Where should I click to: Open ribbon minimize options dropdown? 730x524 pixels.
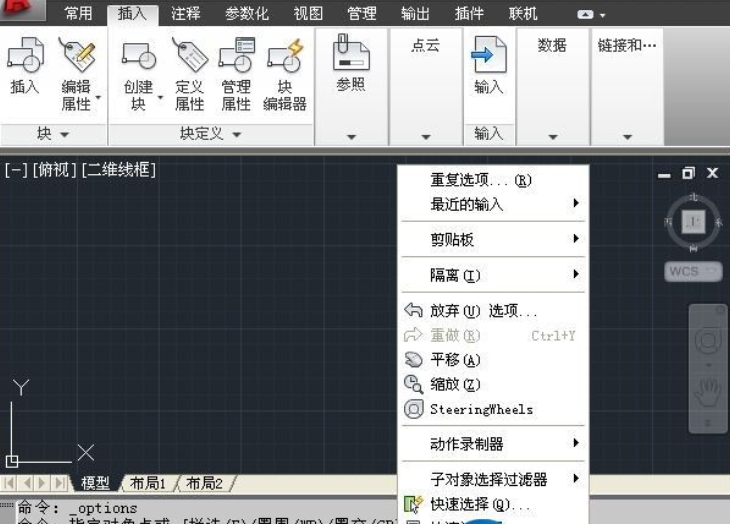pos(602,15)
